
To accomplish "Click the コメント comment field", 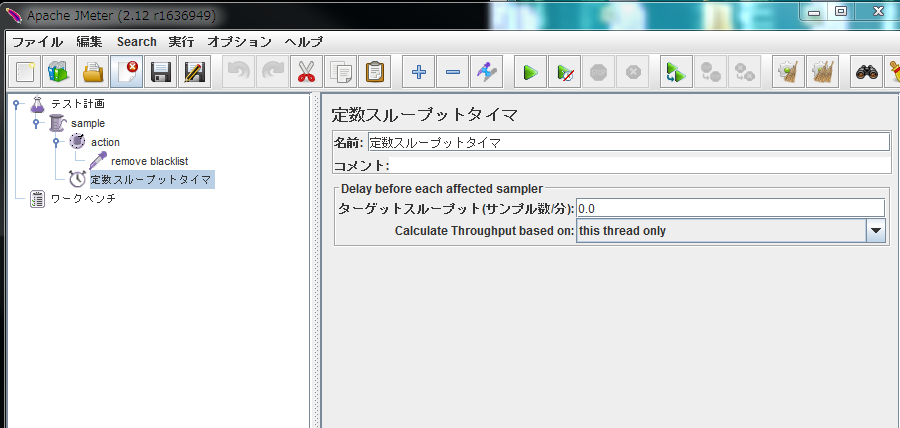I will click(639, 165).
